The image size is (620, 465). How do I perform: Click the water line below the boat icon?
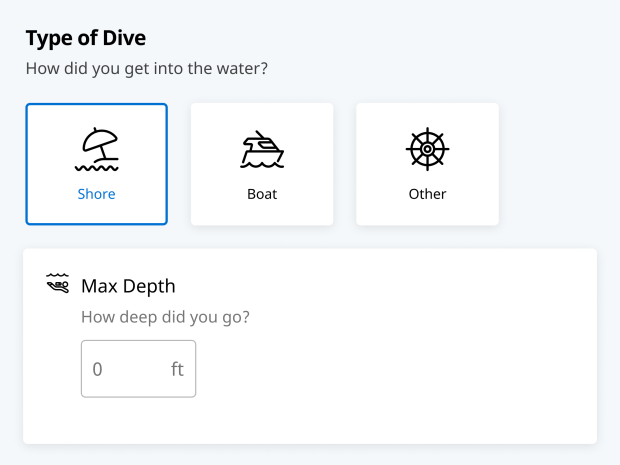click(262, 165)
